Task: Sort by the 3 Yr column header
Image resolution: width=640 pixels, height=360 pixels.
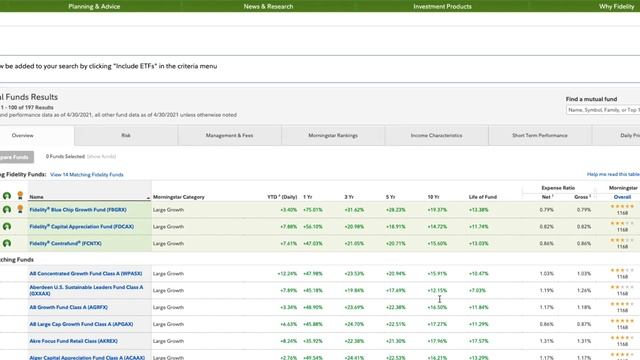Action: point(349,197)
